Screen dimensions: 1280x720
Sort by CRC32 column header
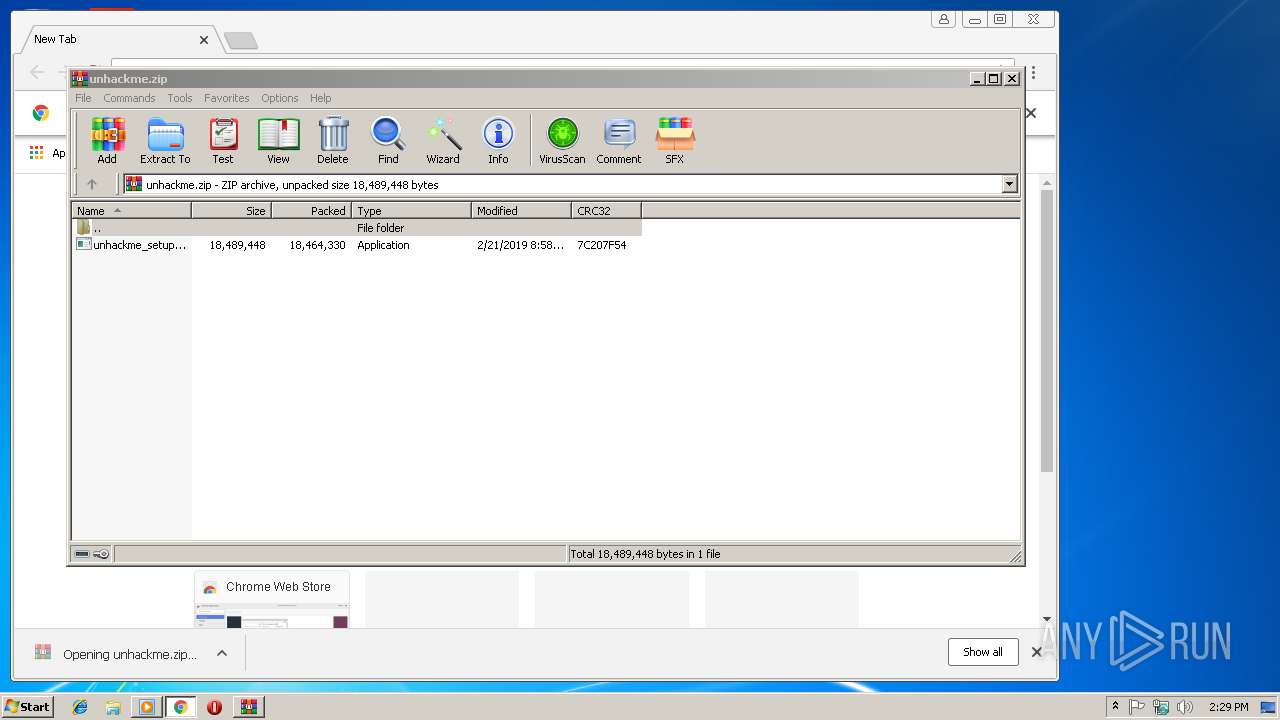tap(606, 211)
